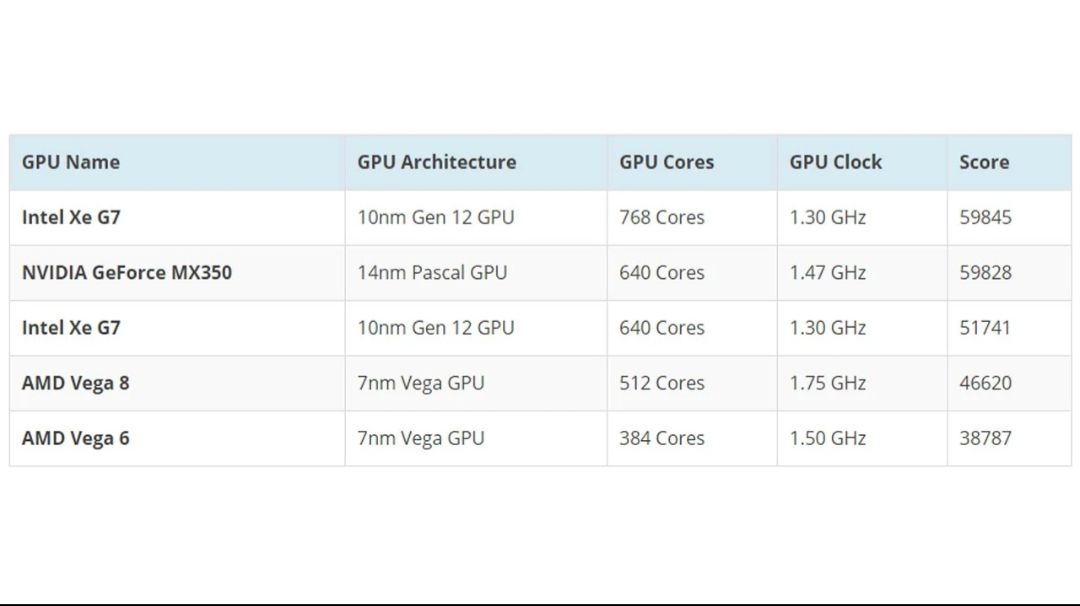Click the 14nm Pascal GPU cell
1080x606 pixels.
tap(432, 272)
